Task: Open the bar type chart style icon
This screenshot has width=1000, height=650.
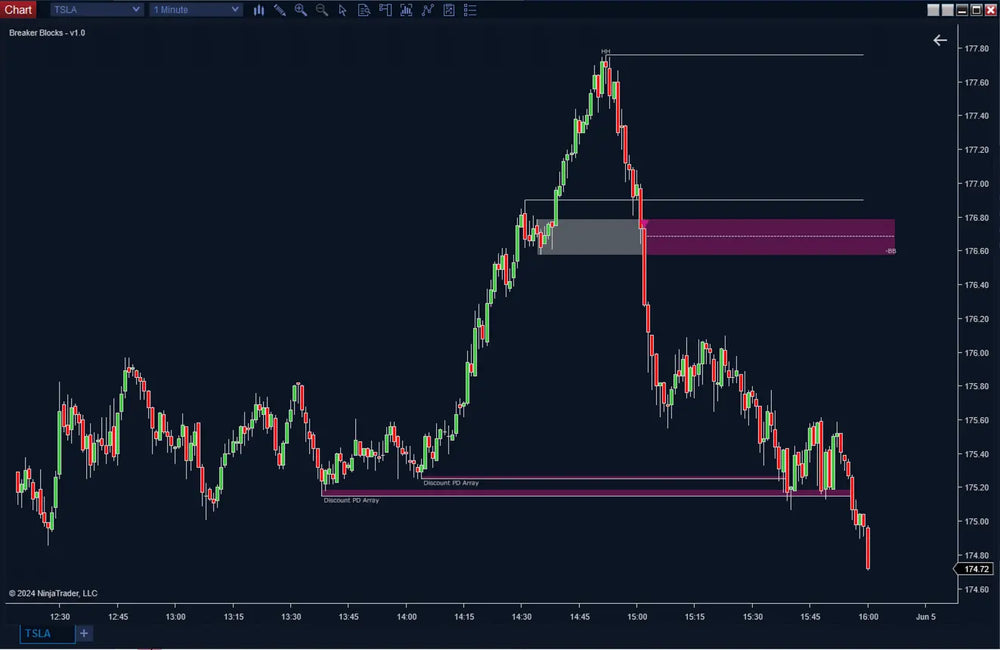Action: click(259, 10)
